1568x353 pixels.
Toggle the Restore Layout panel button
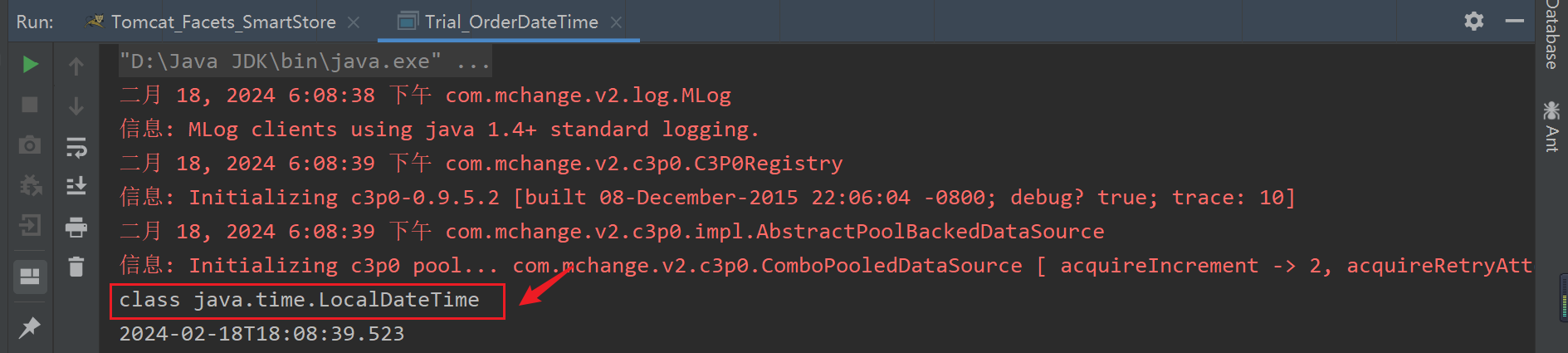coord(30,276)
